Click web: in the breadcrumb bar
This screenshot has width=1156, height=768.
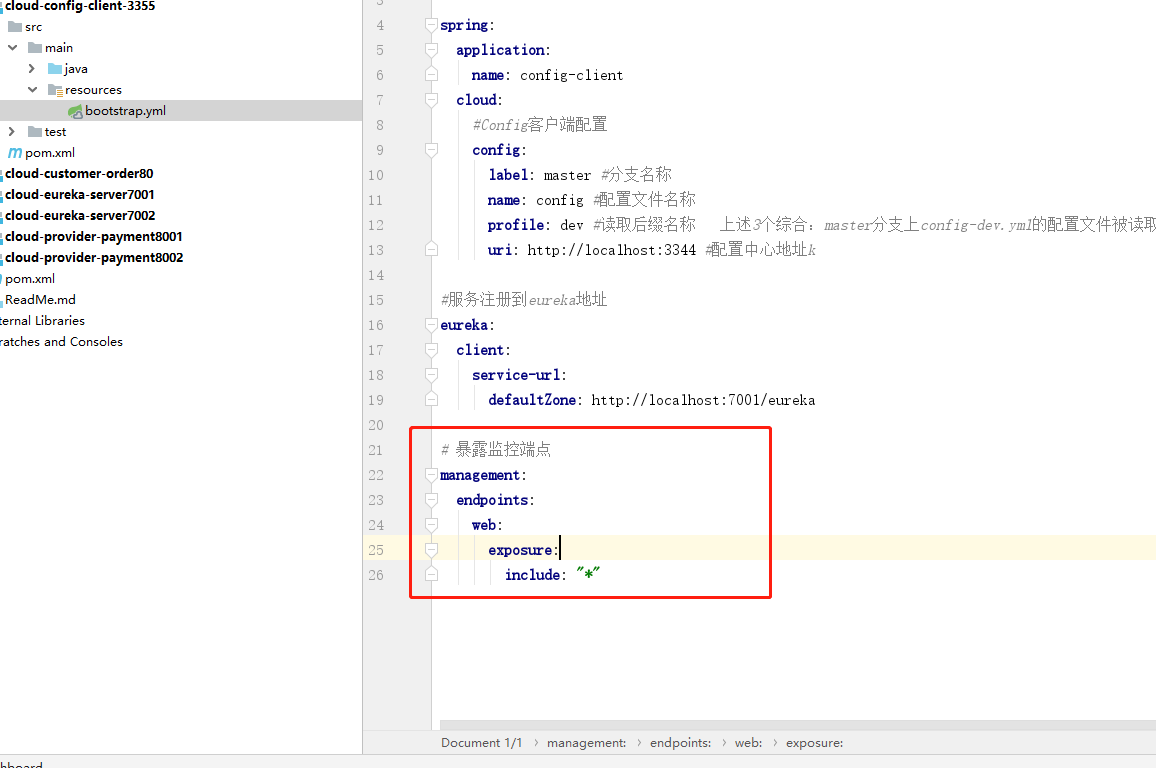(748, 743)
